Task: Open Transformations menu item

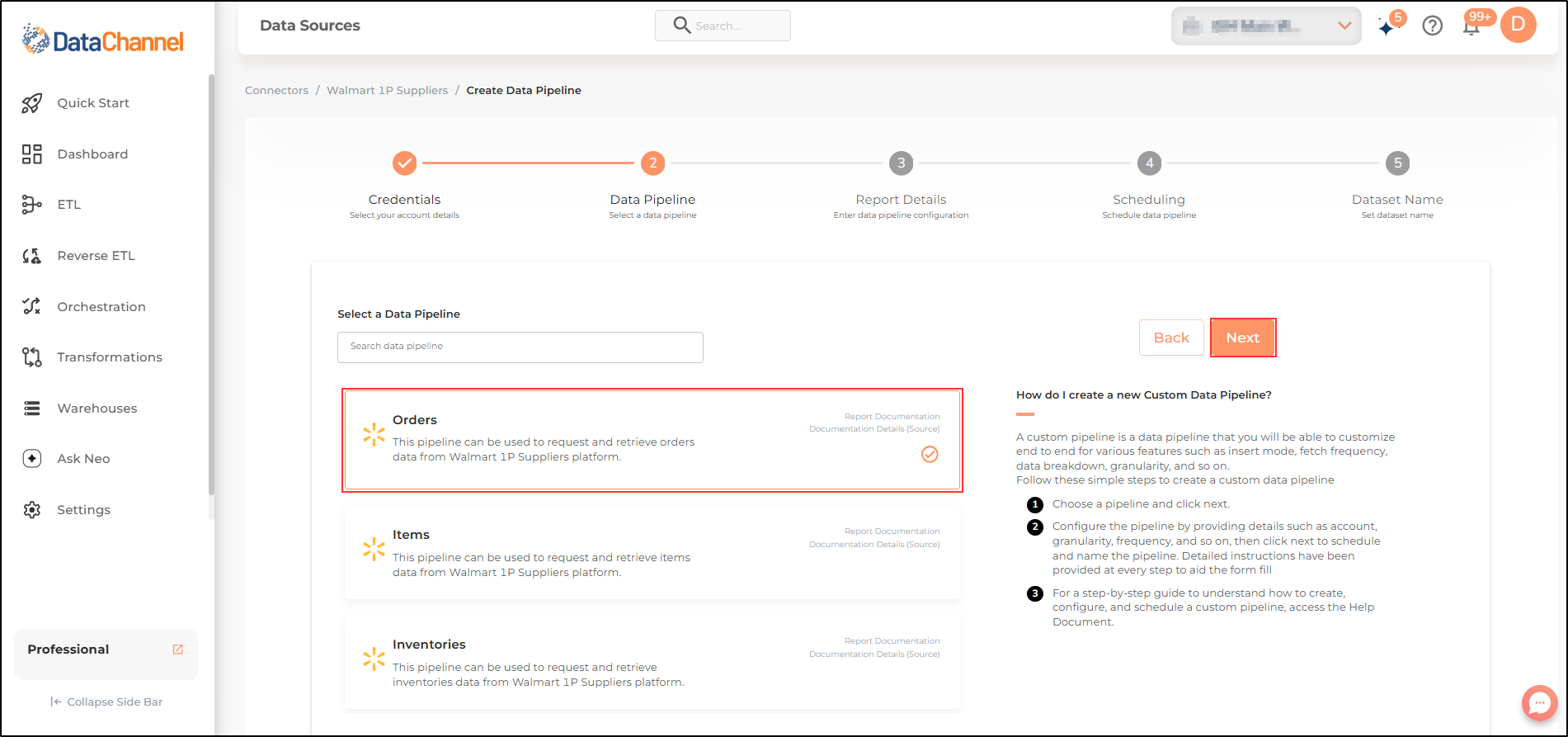Action: coord(110,357)
